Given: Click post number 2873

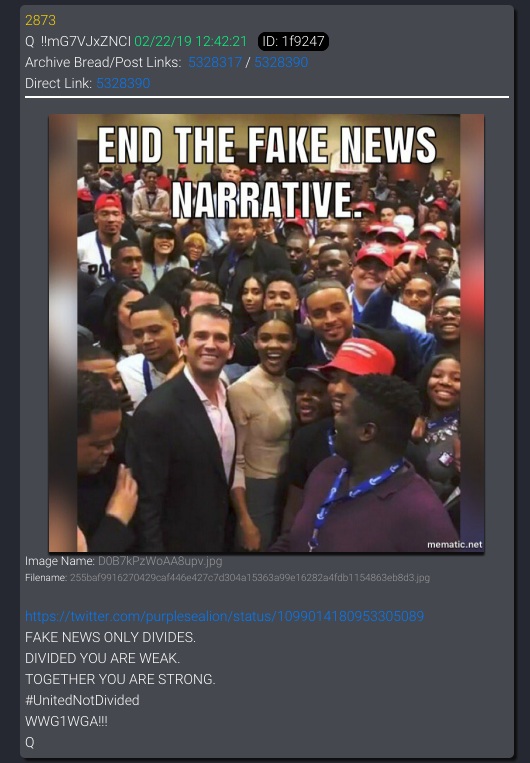Looking at the screenshot, I should (x=40, y=20).
